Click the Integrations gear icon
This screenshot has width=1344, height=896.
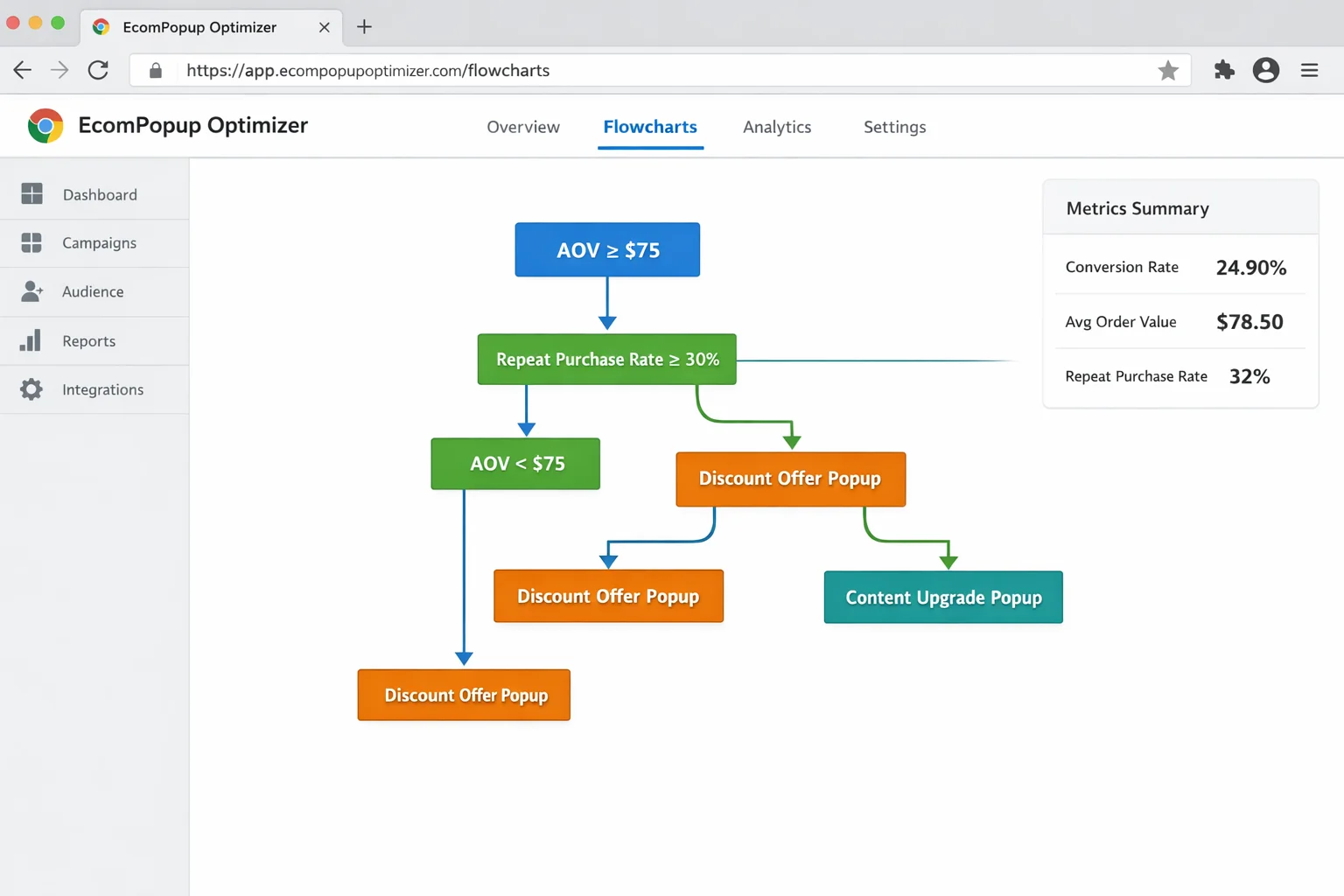(x=32, y=388)
